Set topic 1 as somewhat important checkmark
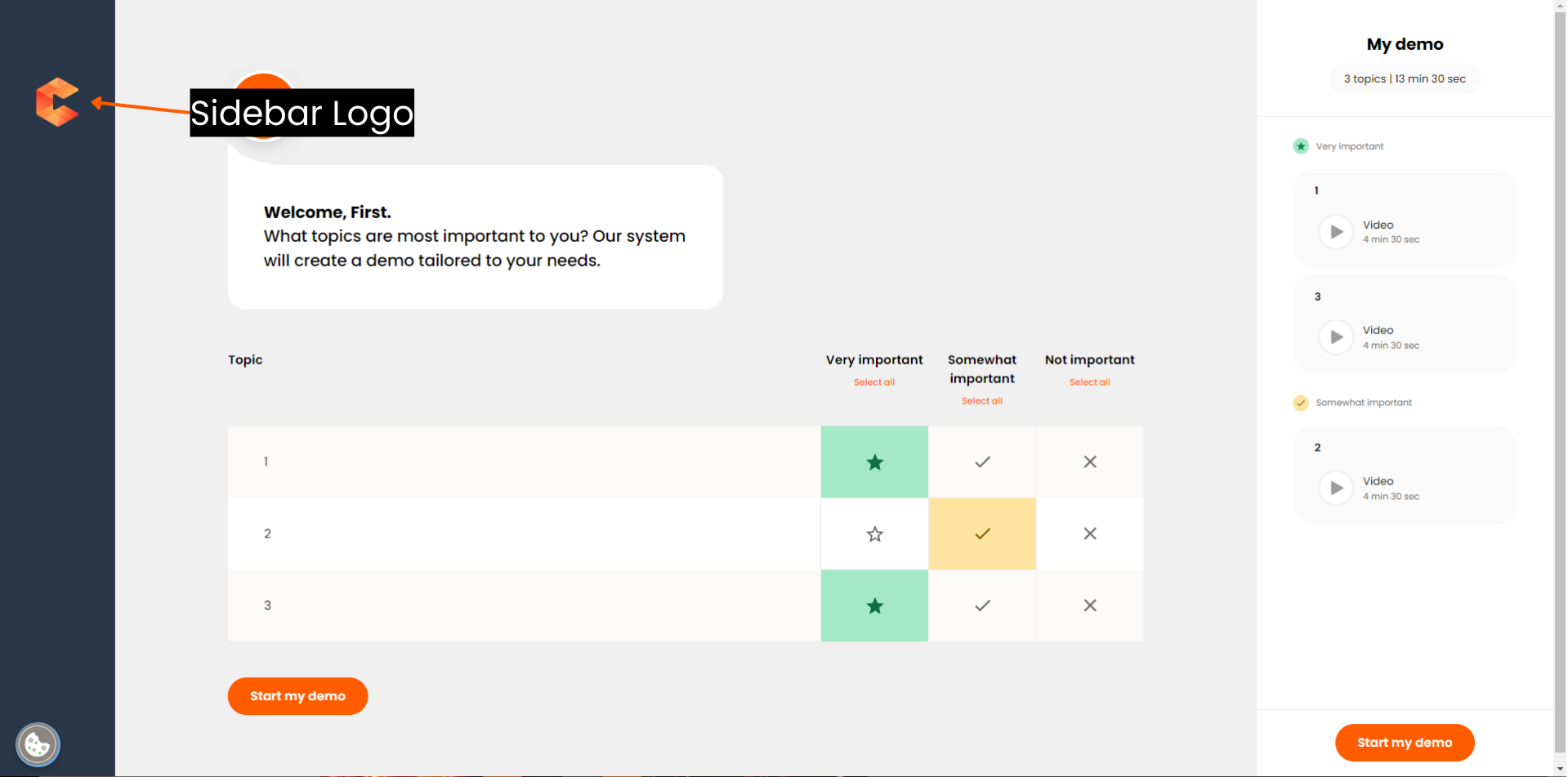Viewport: 1568px width, 777px height. click(x=982, y=462)
